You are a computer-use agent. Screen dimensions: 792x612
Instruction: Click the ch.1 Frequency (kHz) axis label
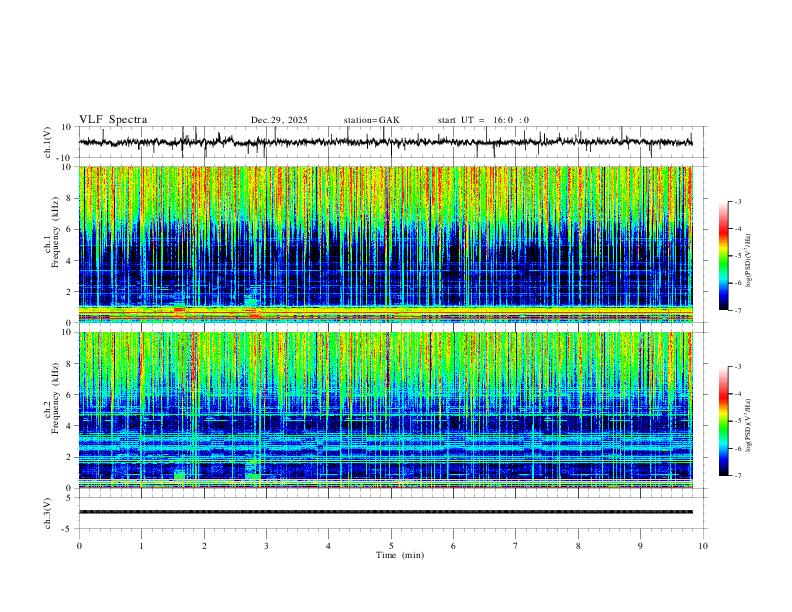(52, 233)
